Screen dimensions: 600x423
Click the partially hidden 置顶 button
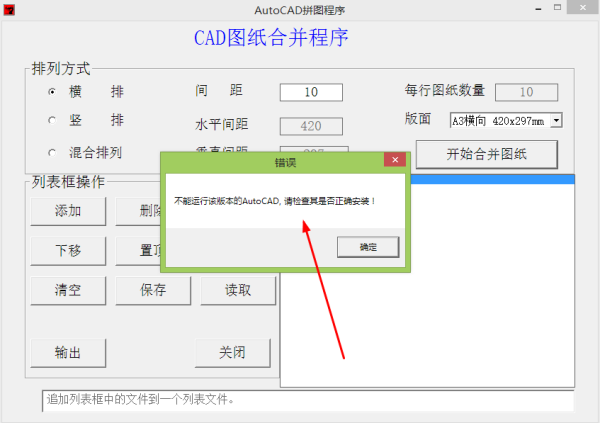(x=138, y=251)
